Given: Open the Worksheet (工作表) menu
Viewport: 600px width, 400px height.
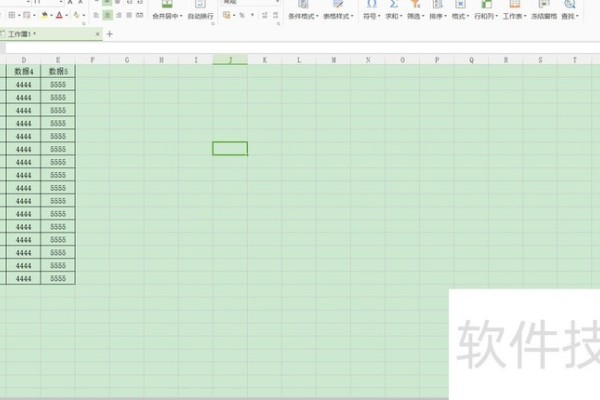Looking at the screenshot, I should coord(515,16).
